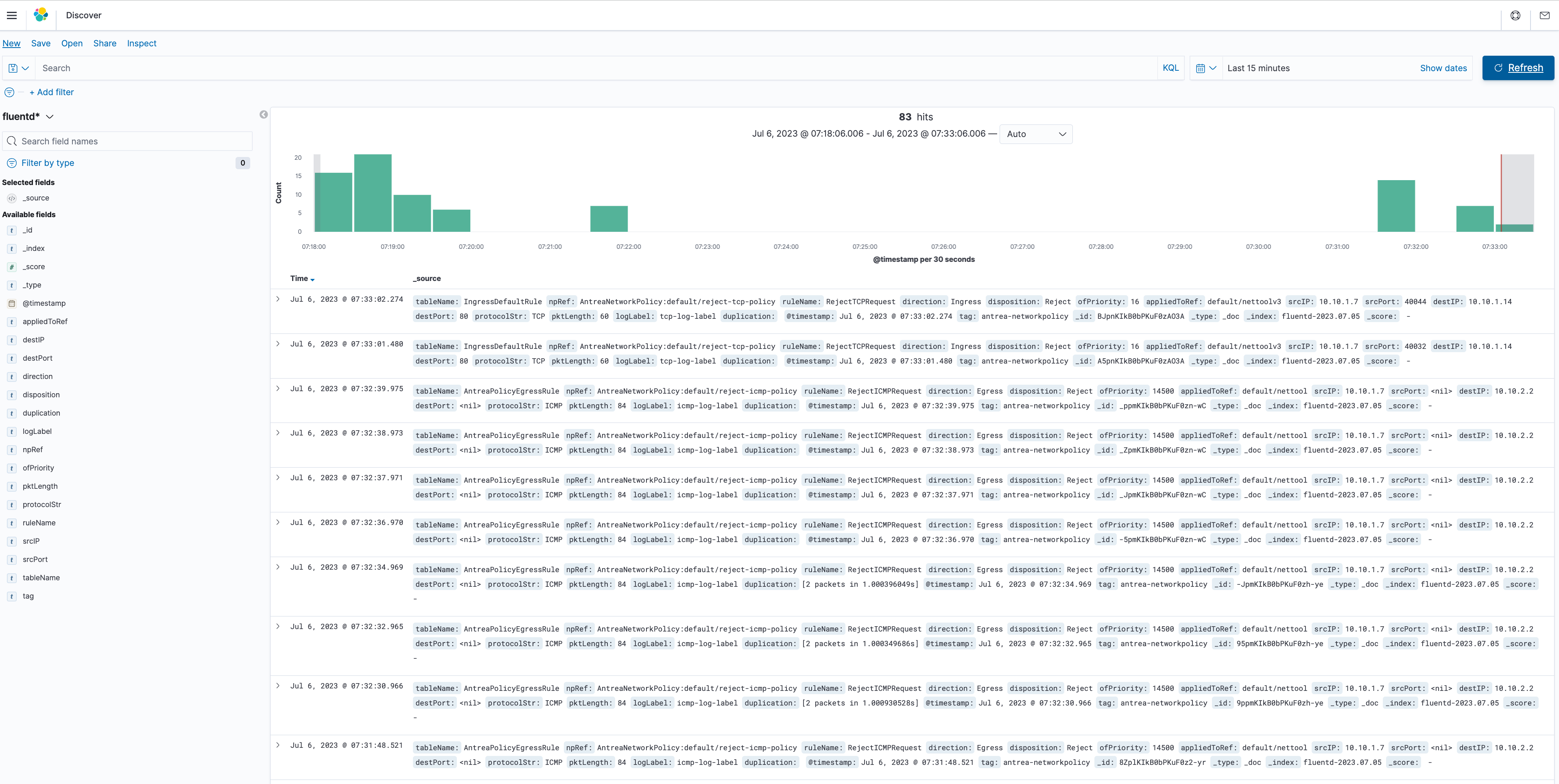Click the tallest histogram bar near 07:19:00
The height and width of the screenshot is (784, 1559).
(x=373, y=193)
